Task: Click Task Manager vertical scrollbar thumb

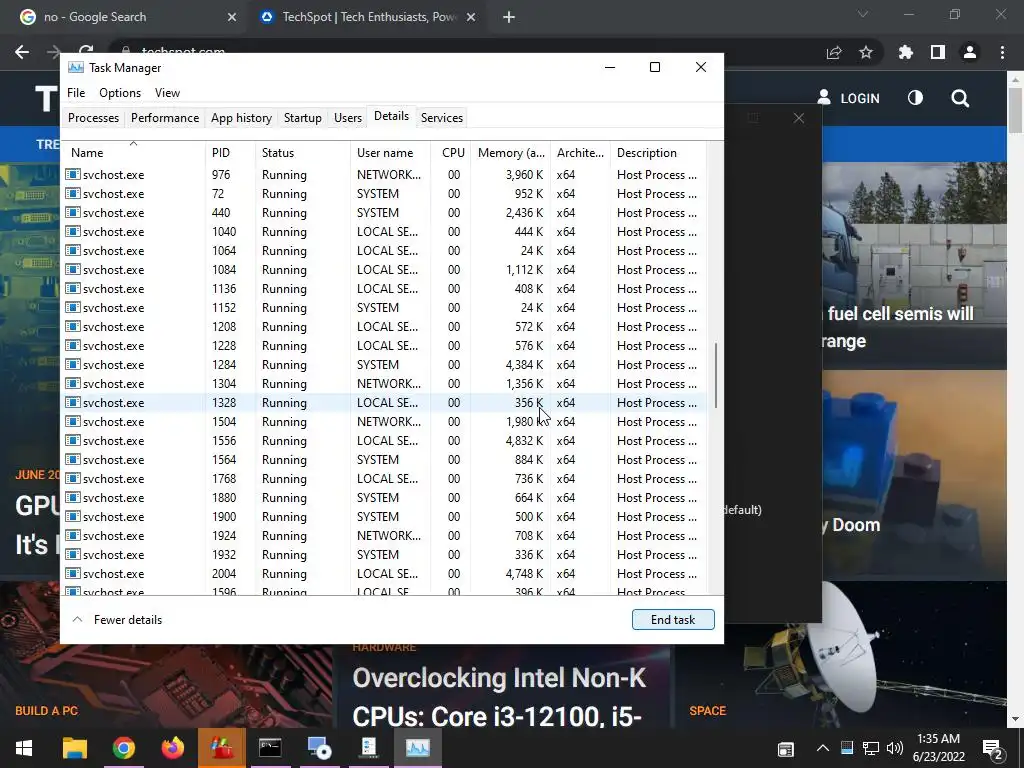Action: [716, 376]
